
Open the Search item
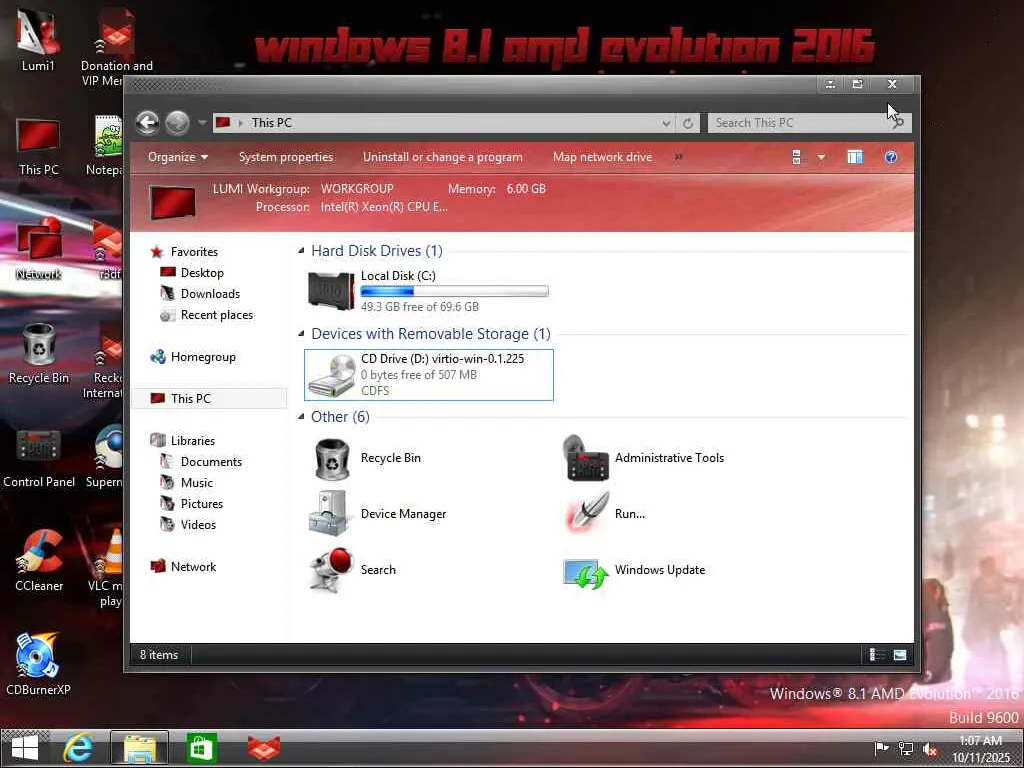[x=353, y=570]
